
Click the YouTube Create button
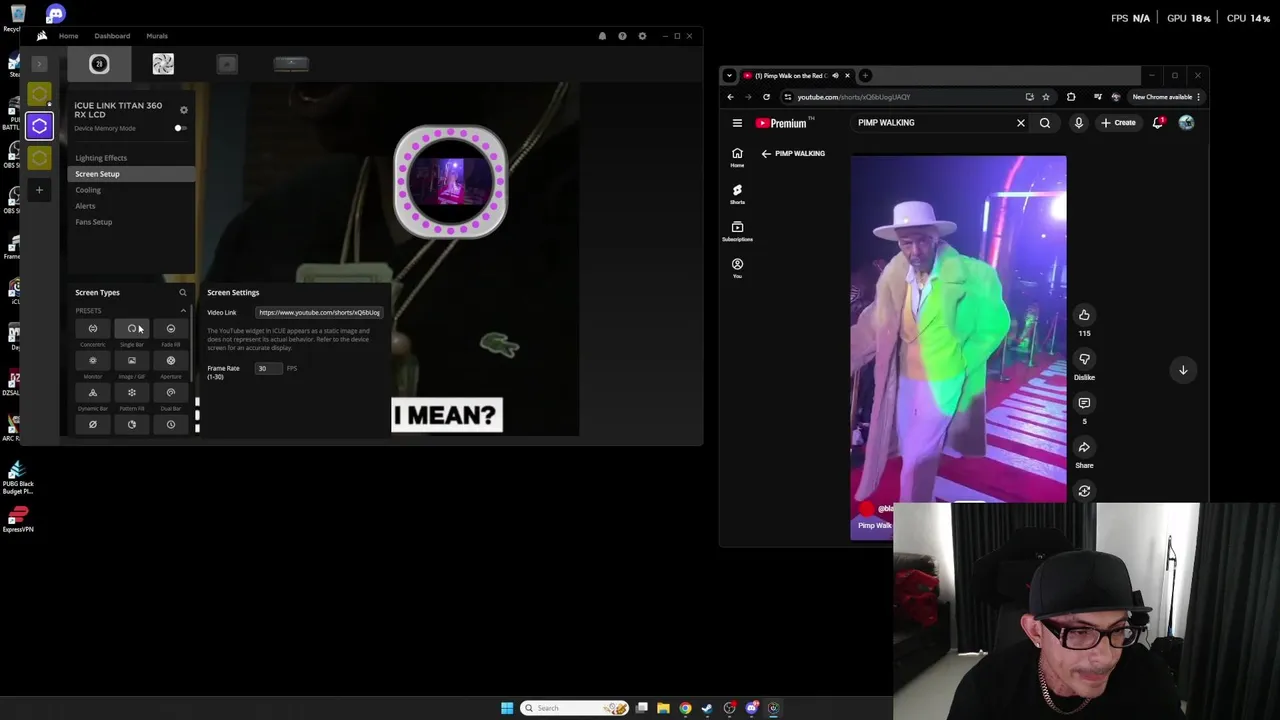(x=1118, y=123)
